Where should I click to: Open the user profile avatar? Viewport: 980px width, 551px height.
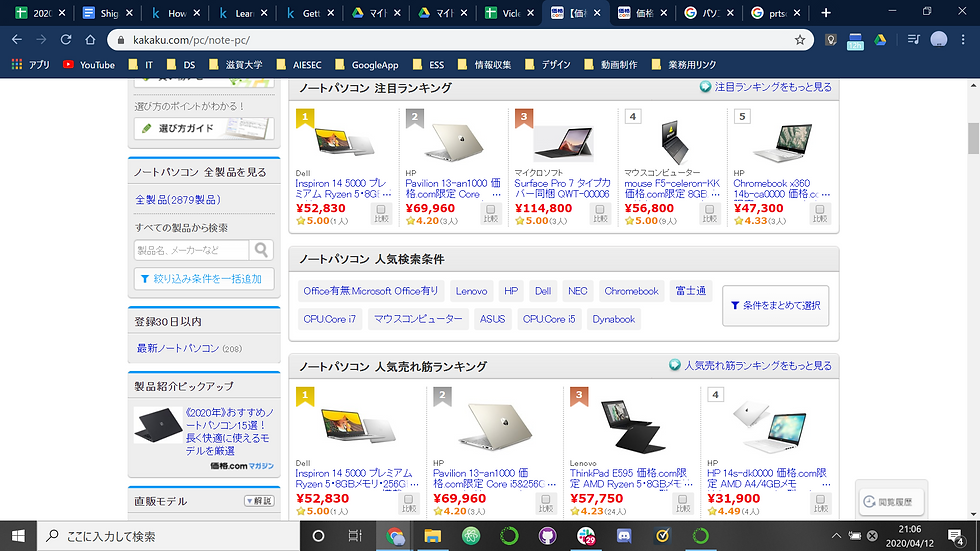coord(939,39)
